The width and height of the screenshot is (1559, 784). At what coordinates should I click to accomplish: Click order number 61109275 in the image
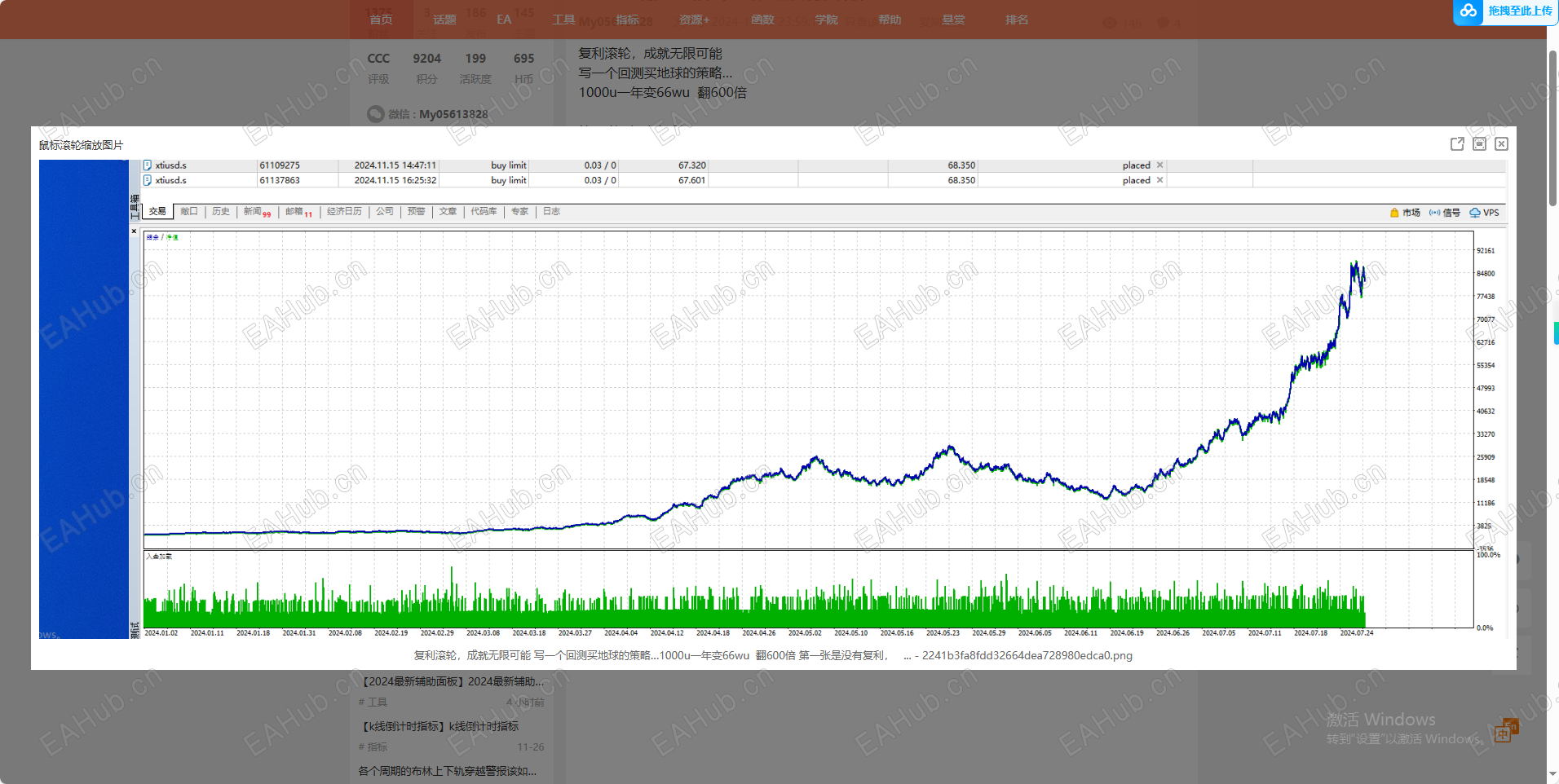pyautogui.click(x=280, y=165)
